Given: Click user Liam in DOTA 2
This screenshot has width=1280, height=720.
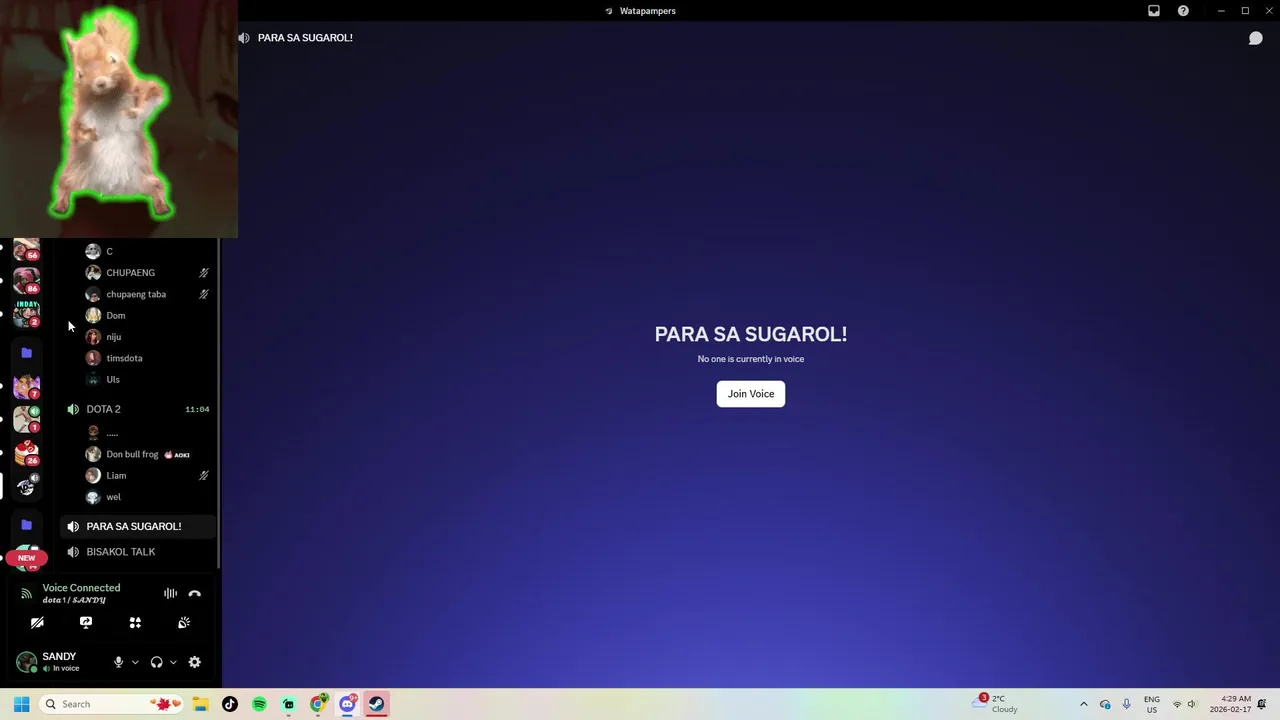Looking at the screenshot, I should [x=148, y=476].
